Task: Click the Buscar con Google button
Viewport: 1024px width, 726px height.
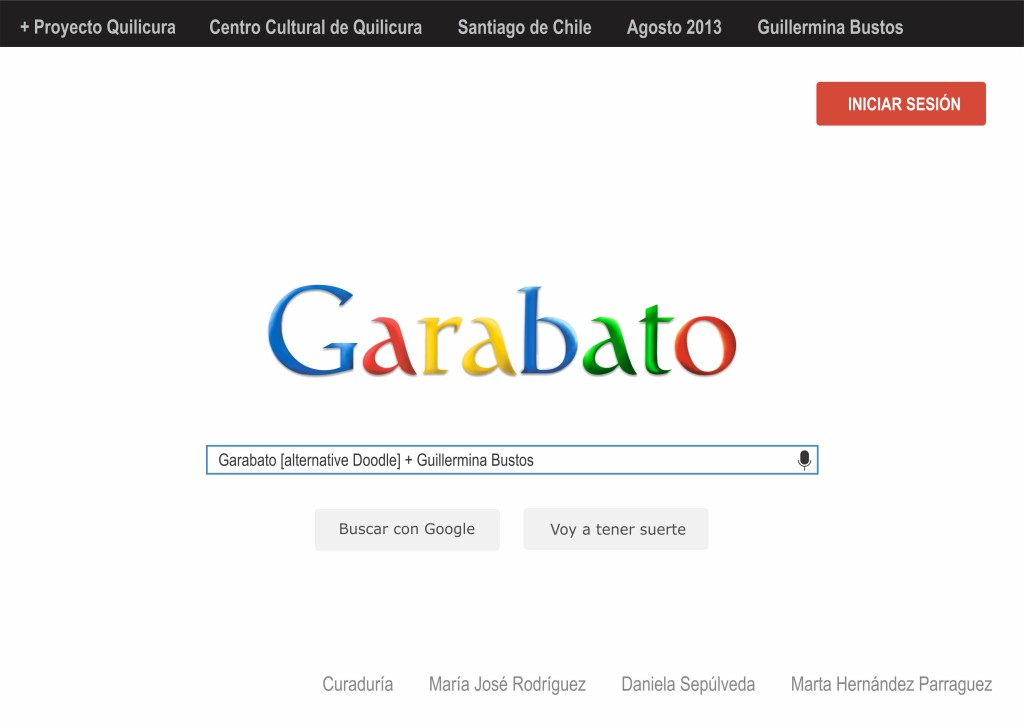Action: pyautogui.click(x=407, y=529)
